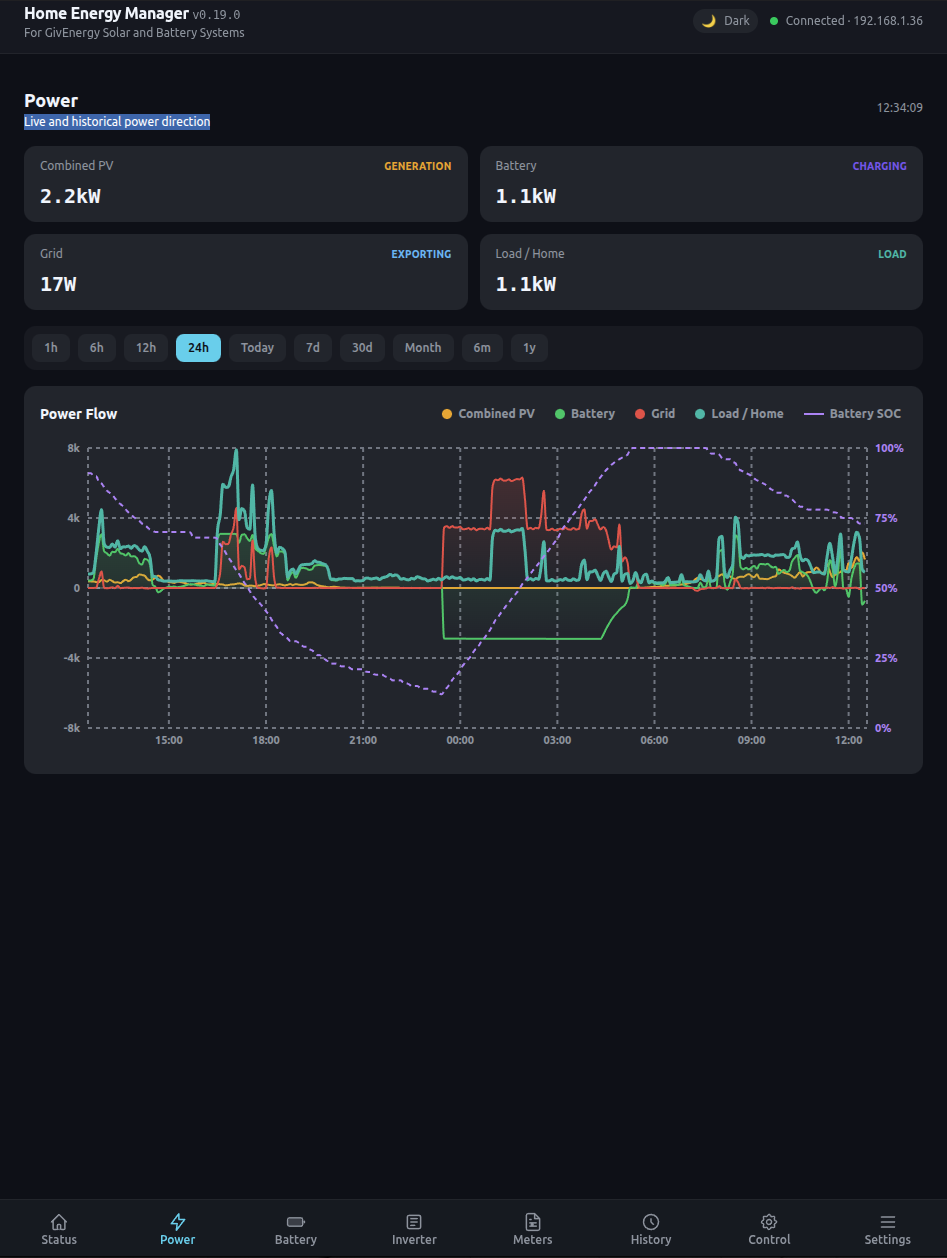Select the 30d time range

click(x=362, y=348)
